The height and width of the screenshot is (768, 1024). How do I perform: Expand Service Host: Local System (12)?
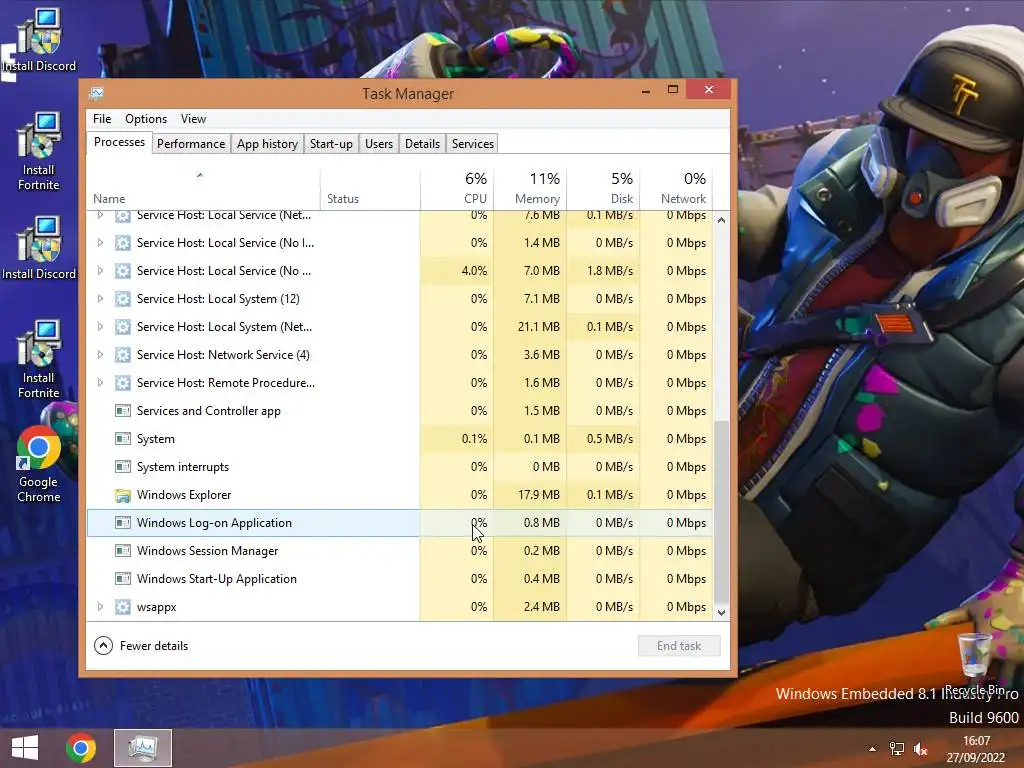point(100,298)
